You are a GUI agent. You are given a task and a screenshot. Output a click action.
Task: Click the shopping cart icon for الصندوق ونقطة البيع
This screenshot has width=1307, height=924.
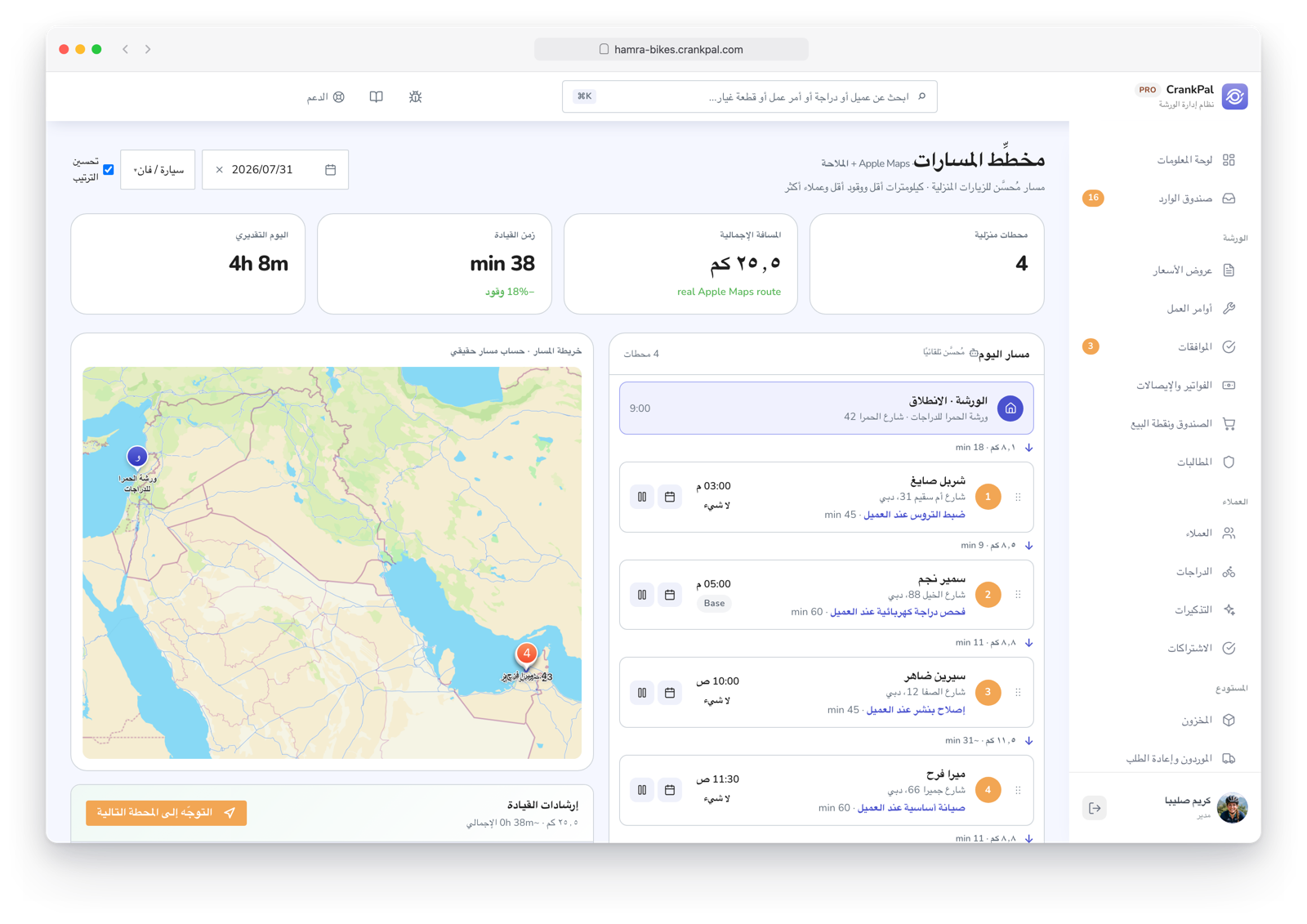[1229, 424]
